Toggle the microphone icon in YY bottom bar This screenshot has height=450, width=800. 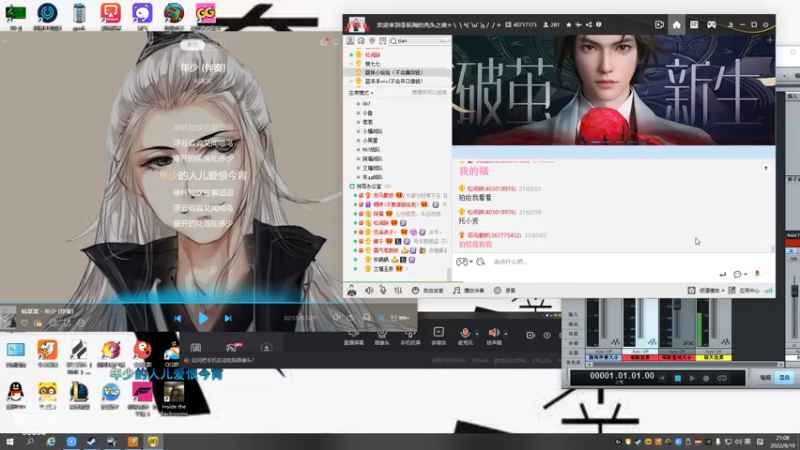[x=383, y=290]
